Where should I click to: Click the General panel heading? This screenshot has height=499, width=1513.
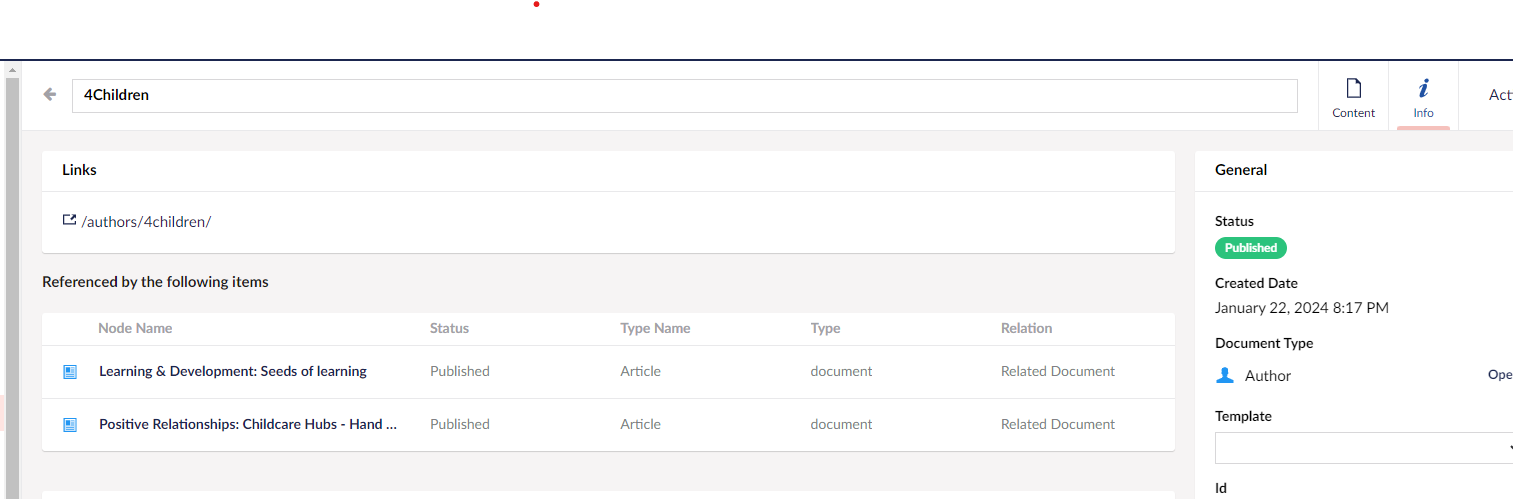coord(1241,170)
